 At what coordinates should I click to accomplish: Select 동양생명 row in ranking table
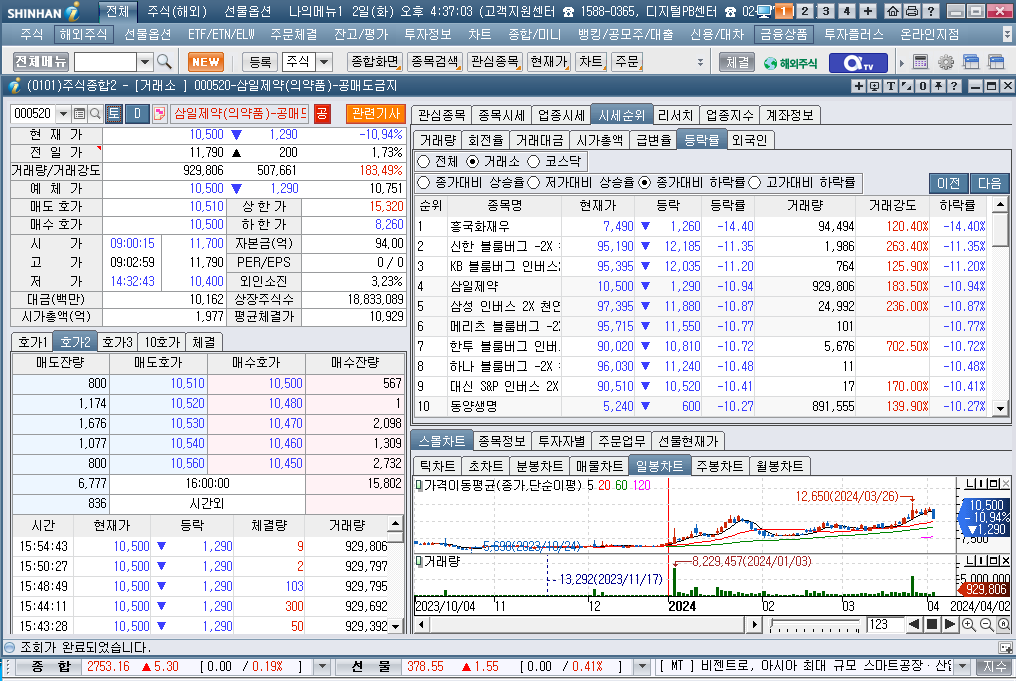(x=702, y=406)
